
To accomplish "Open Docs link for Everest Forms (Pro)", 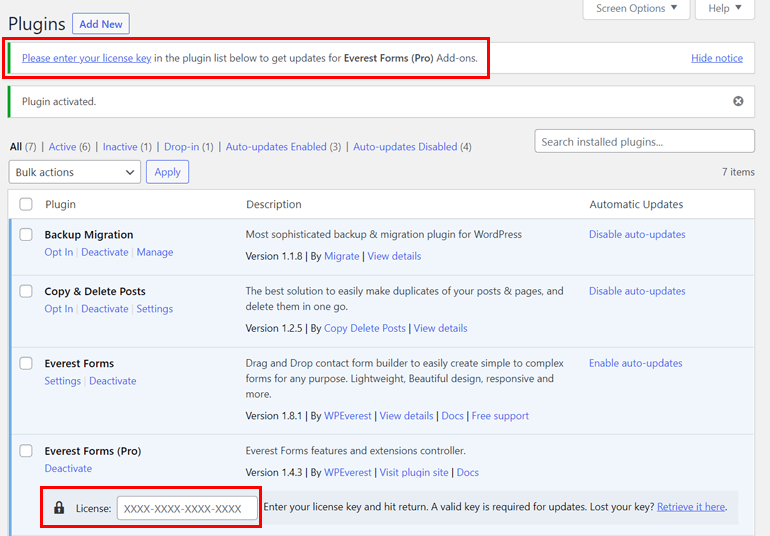I will [x=468, y=472].
